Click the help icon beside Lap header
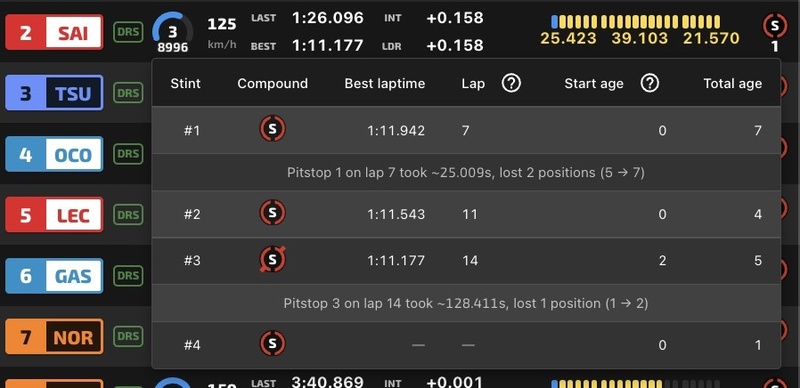The width and height of the screenshot is (800, 388). pos(511,83)
